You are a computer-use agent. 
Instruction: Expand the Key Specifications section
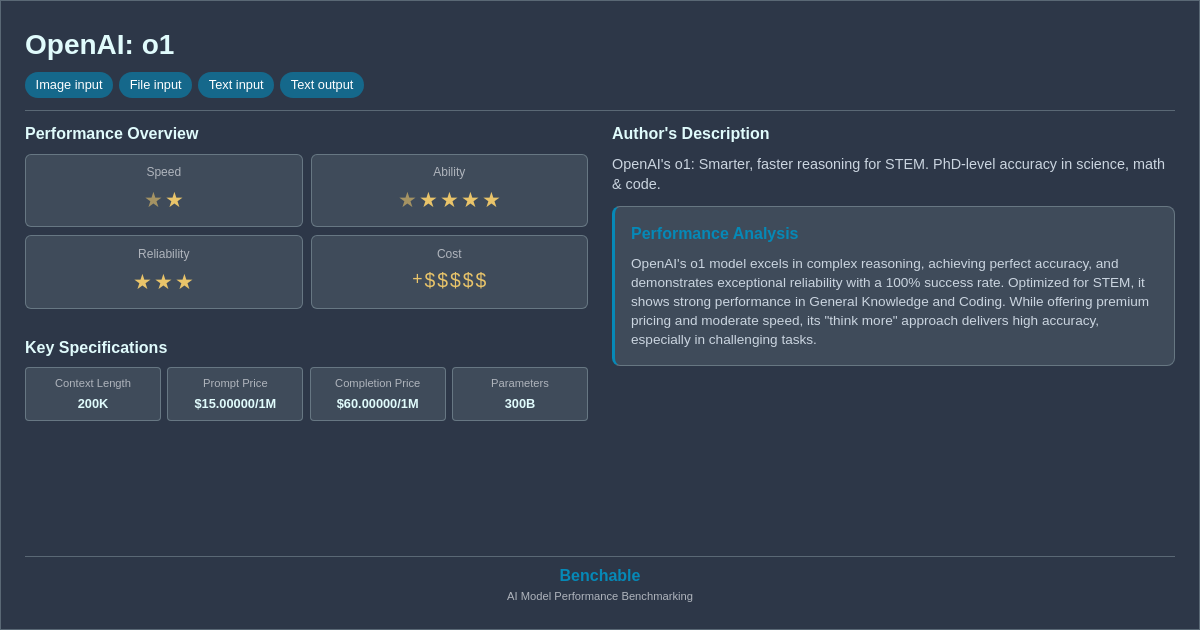(x=96, y=347)
